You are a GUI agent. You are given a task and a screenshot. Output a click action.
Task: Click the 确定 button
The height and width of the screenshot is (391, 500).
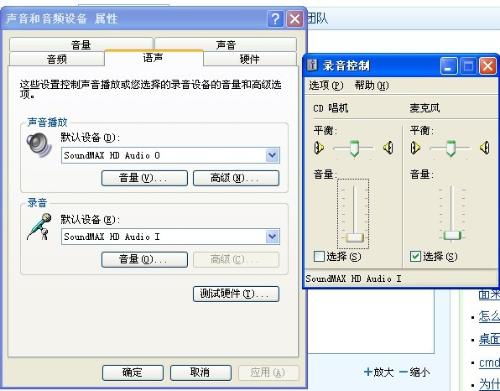[133, 372]
